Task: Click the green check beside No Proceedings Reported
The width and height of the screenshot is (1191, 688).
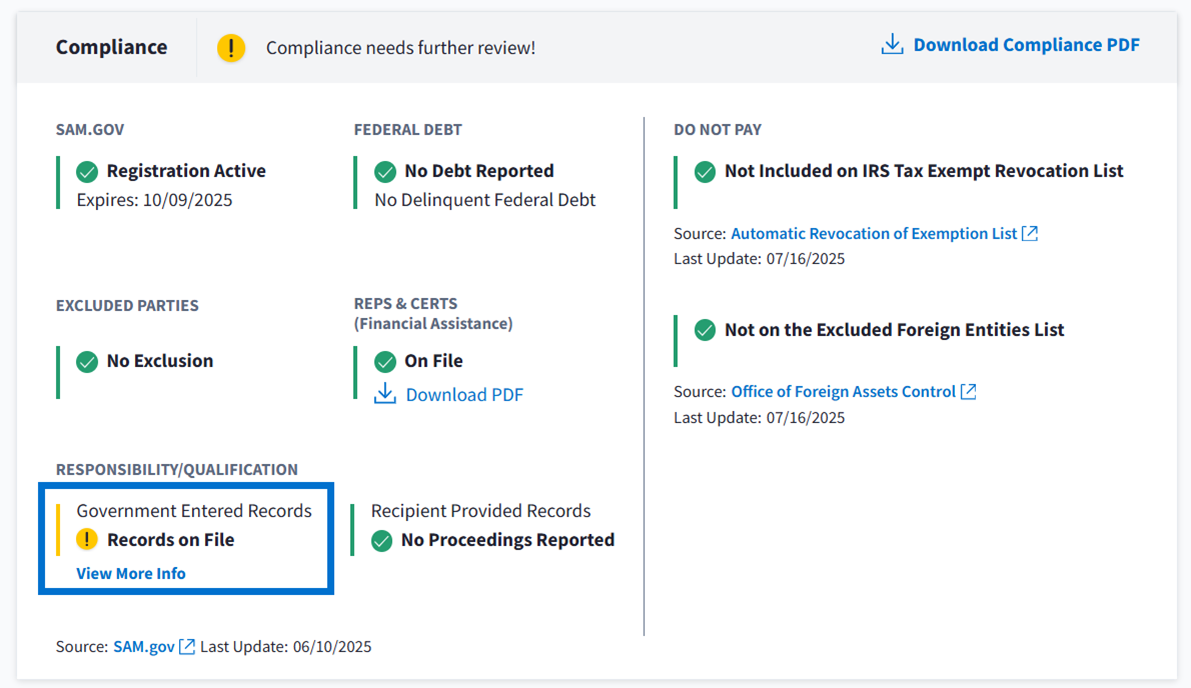Action: click(381, 541)
